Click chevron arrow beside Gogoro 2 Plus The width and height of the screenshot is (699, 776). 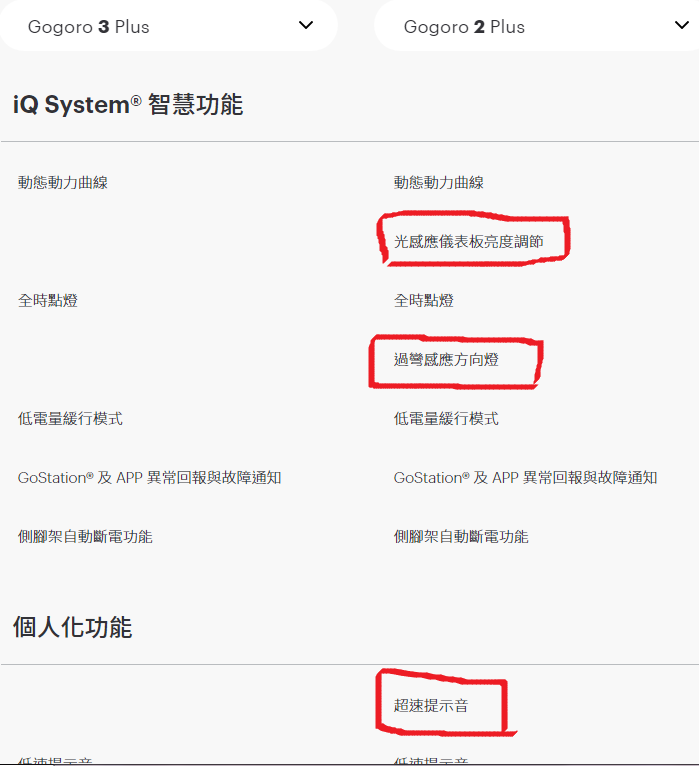pos(682,25)
